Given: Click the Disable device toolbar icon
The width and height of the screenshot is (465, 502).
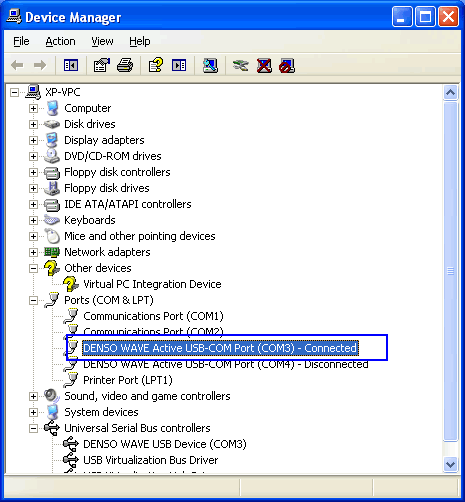Looking at the screenshot, I should pos(287,65).
